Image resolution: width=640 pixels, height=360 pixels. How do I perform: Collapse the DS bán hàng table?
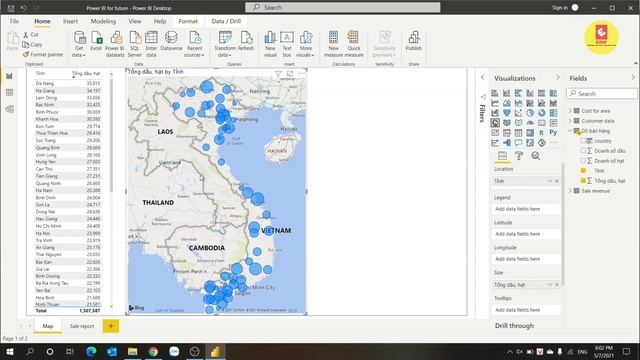[570, 131]
